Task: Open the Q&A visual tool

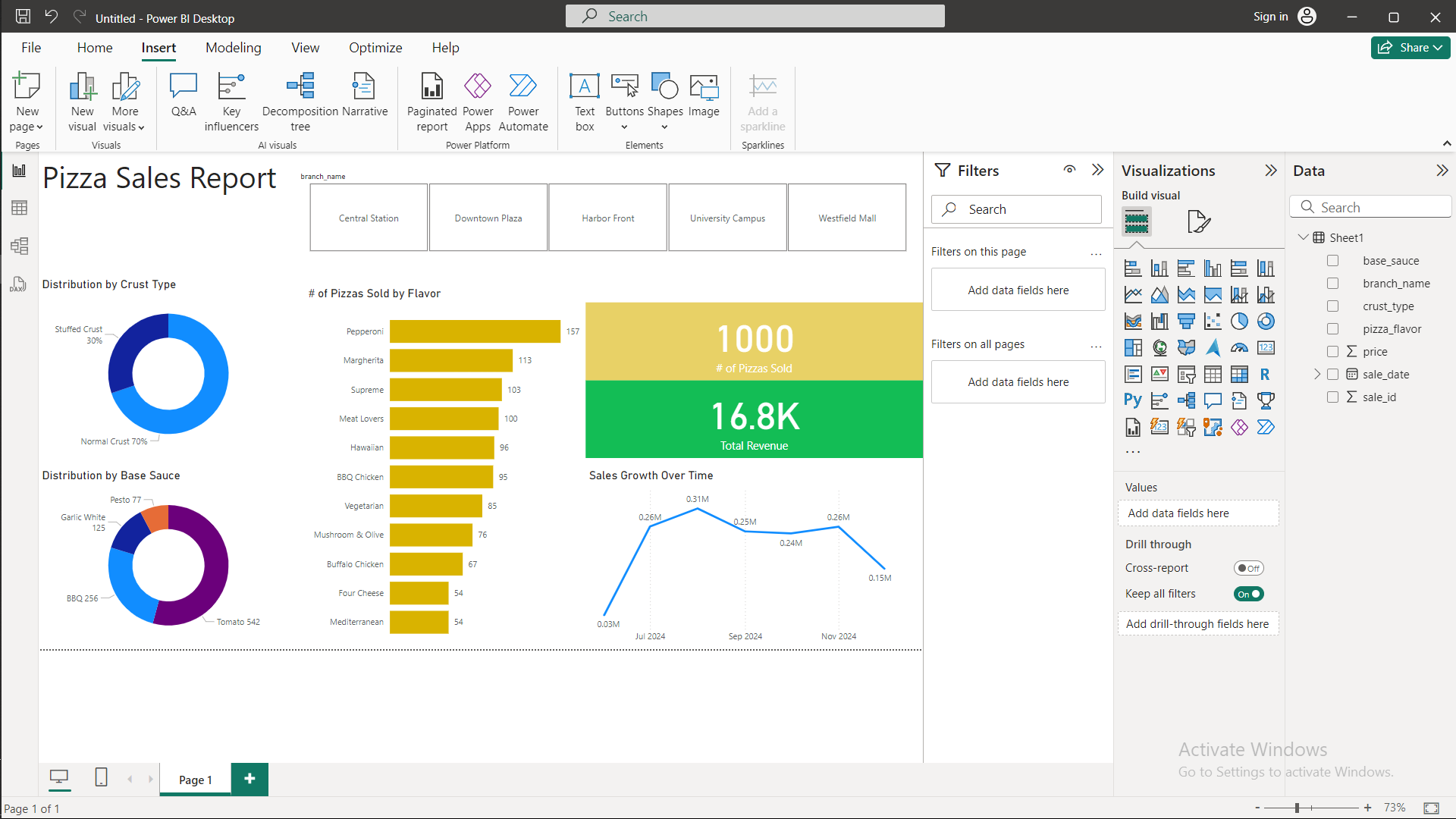Action: pos(184,96)
